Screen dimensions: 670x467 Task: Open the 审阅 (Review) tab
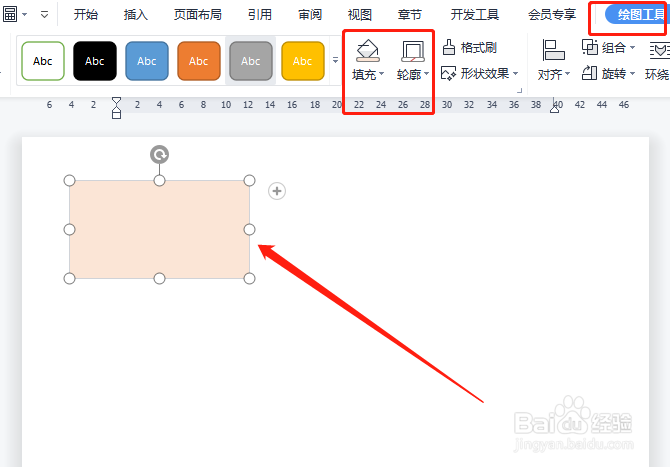[x=310, y=15]
